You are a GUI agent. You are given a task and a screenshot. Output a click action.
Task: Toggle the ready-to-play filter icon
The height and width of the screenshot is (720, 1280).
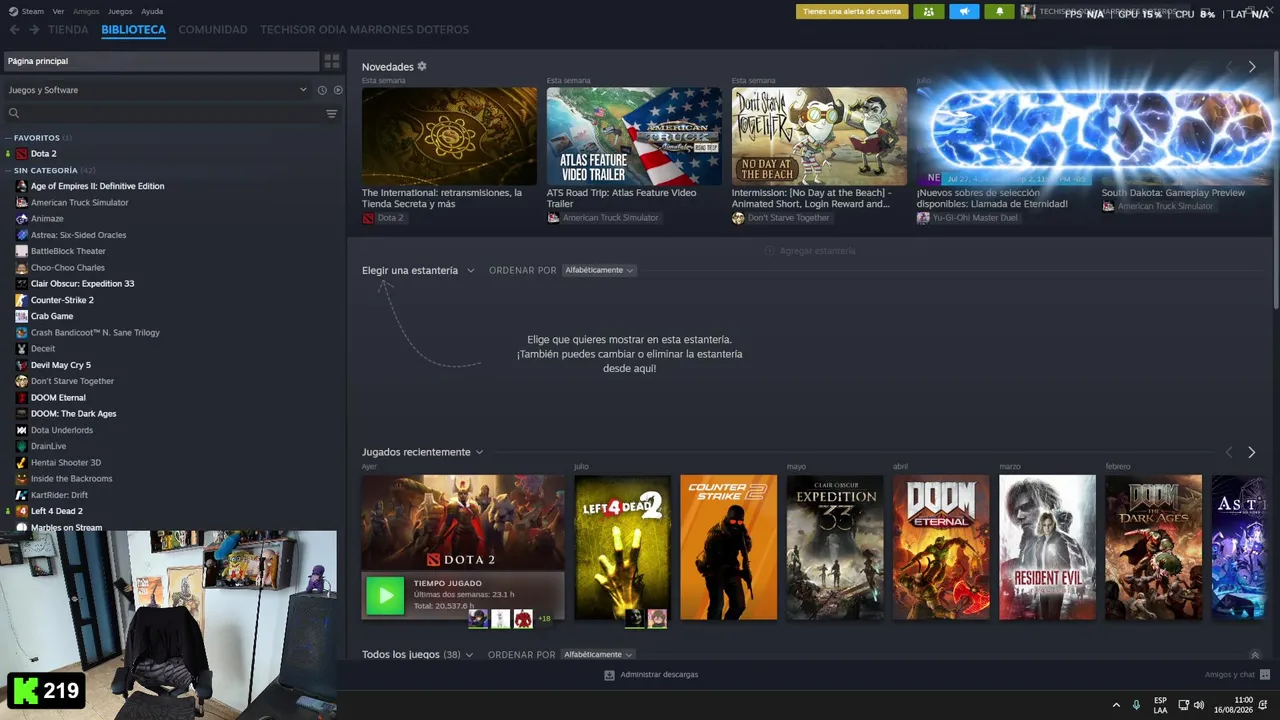pos(338,90)
